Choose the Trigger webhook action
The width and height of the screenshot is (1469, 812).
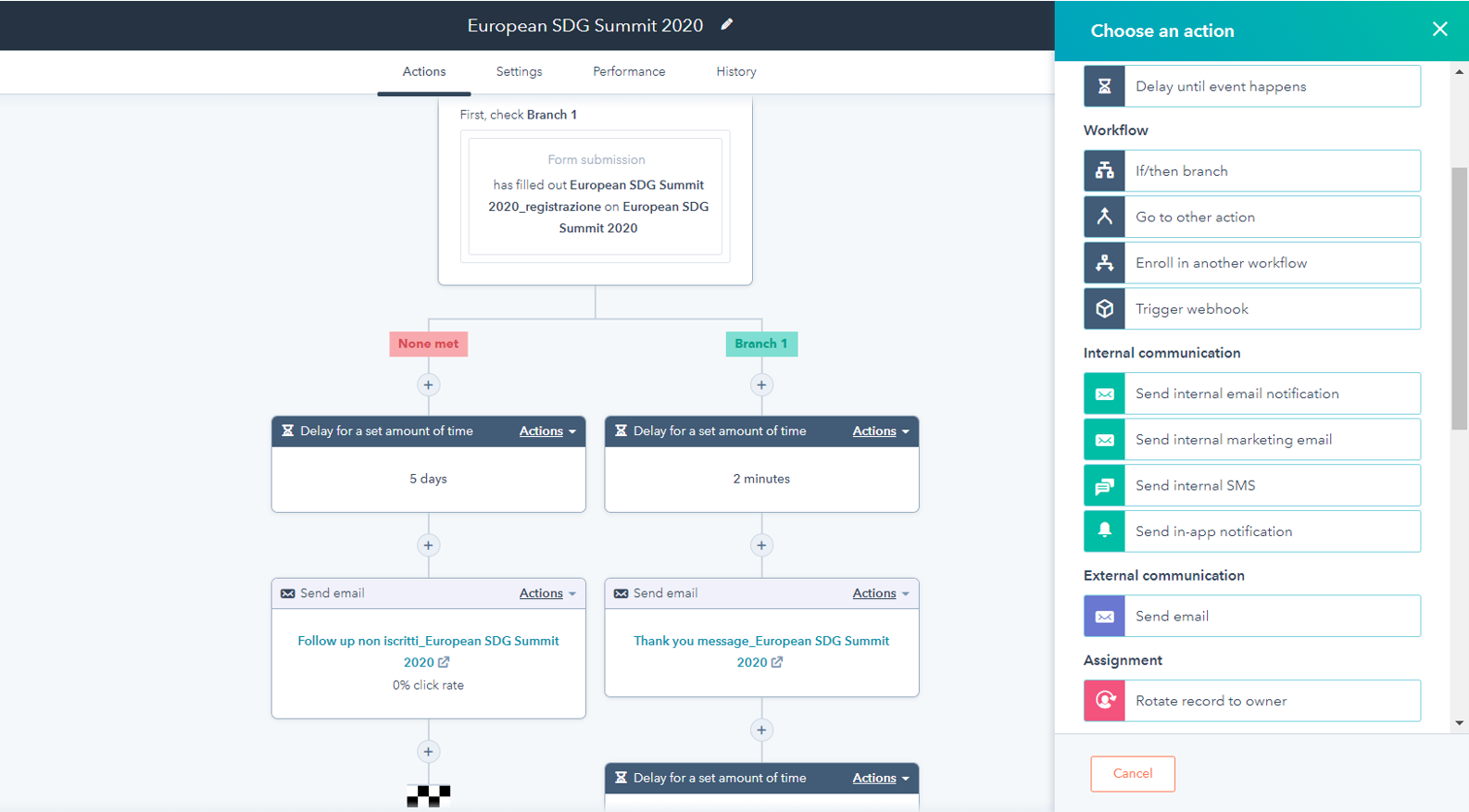coord(1252,308)
